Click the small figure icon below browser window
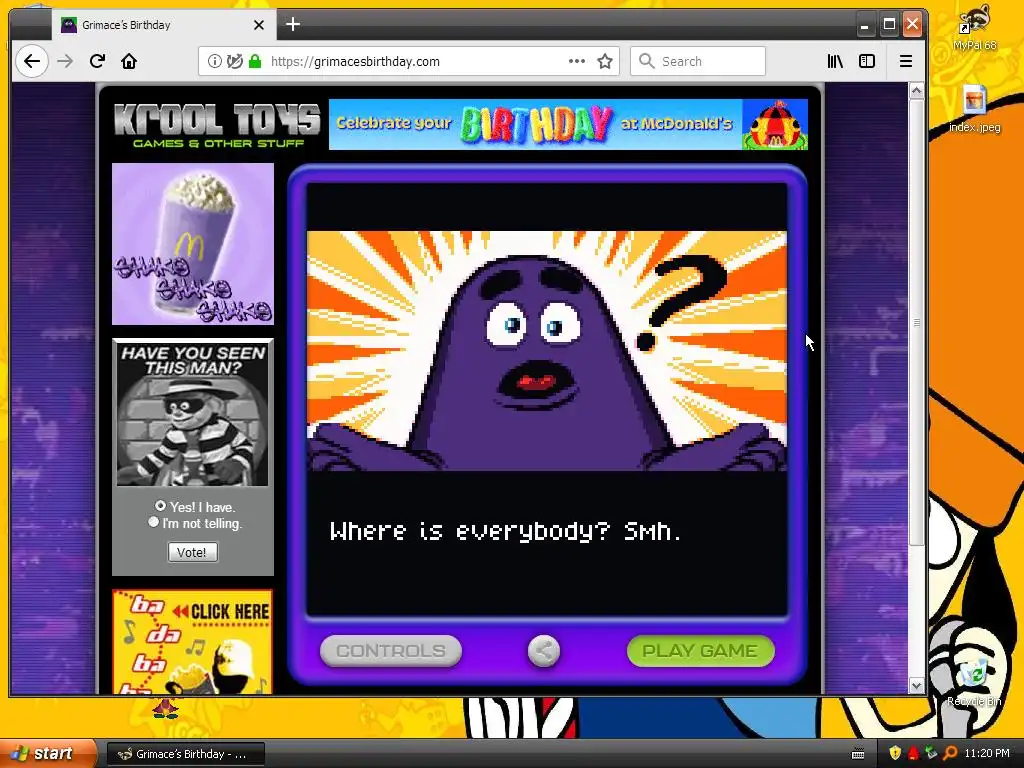 165,707
